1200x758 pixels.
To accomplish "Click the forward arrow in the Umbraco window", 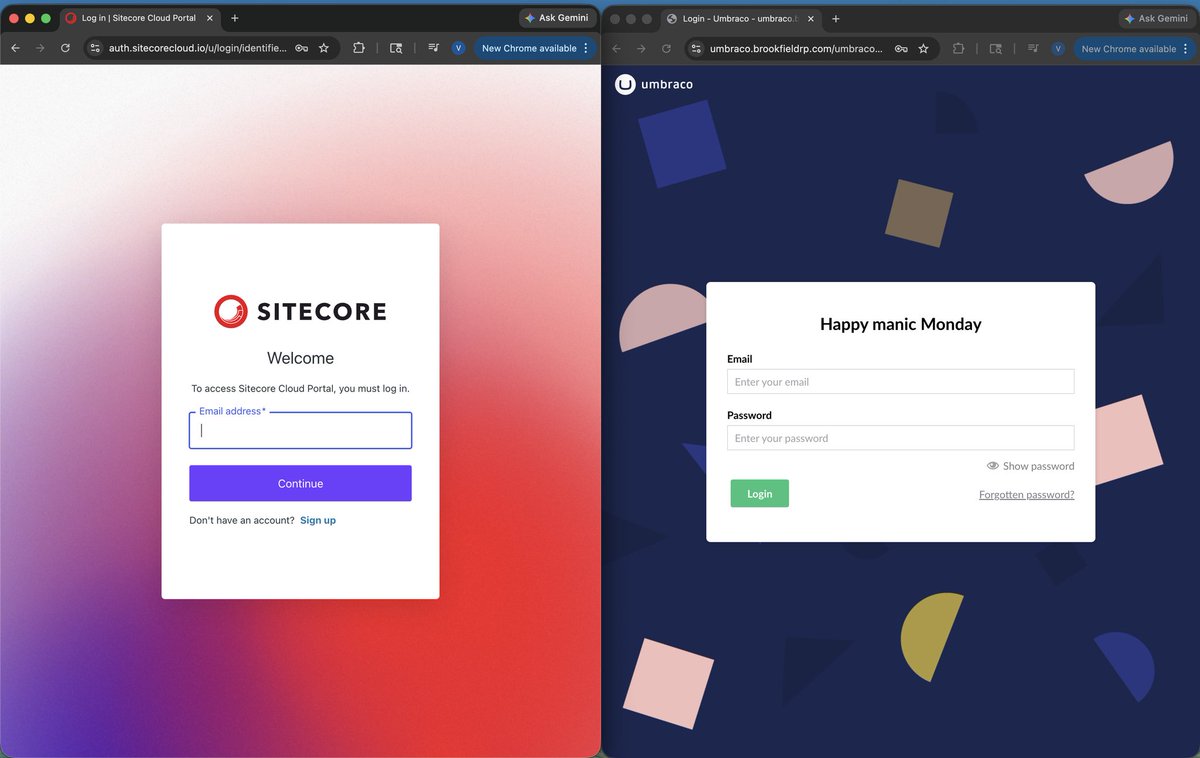I will click(x=641, y=48).
